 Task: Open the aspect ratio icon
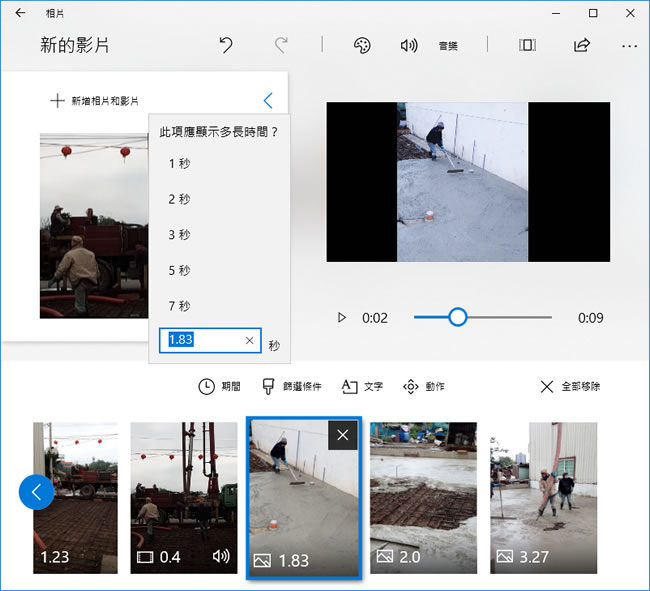(x=527, y=45)
